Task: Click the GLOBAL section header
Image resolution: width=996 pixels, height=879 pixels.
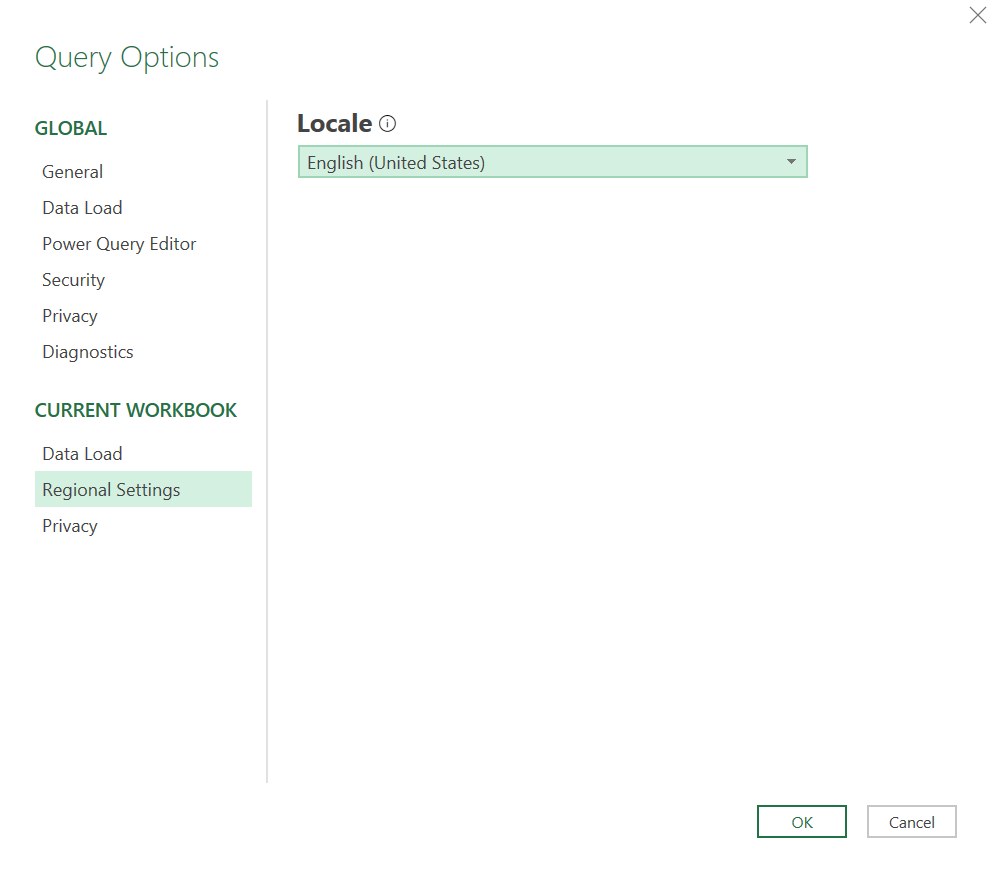Action: 71,128
